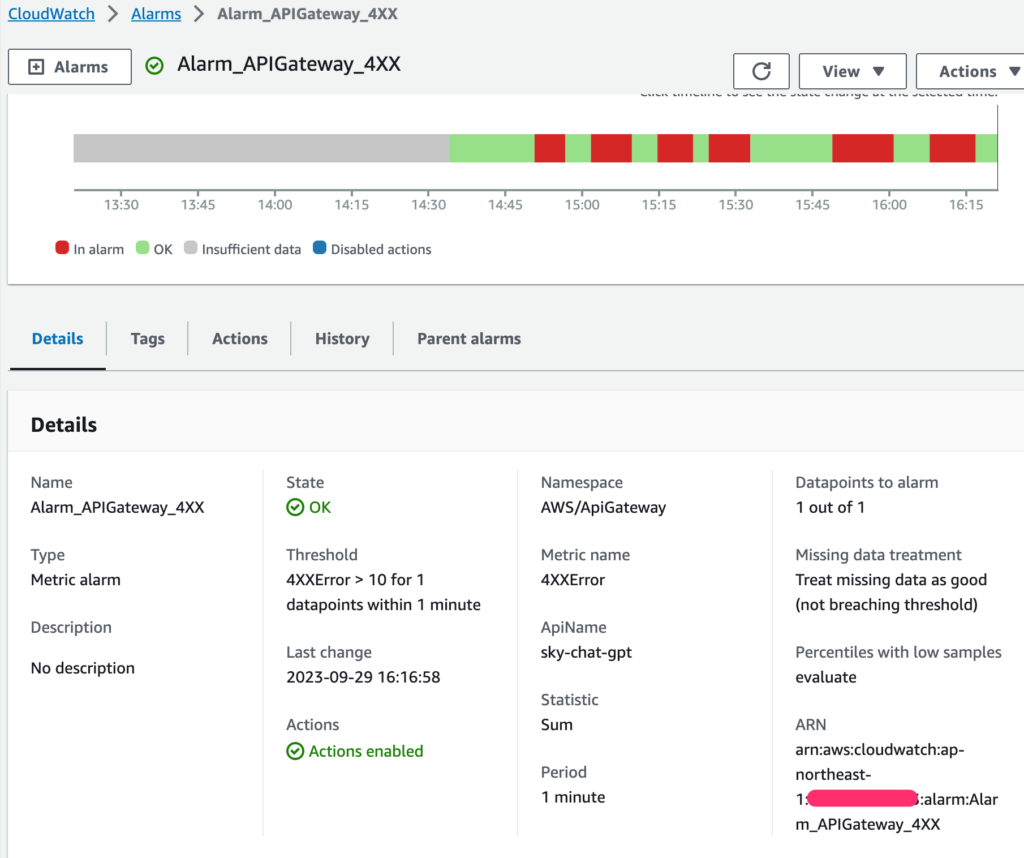The height and width of the screenshot is (858, 1024).
Task: Click the 'evaluate' percentiles value
Action: pyautogui.click(x=826, y=677)
